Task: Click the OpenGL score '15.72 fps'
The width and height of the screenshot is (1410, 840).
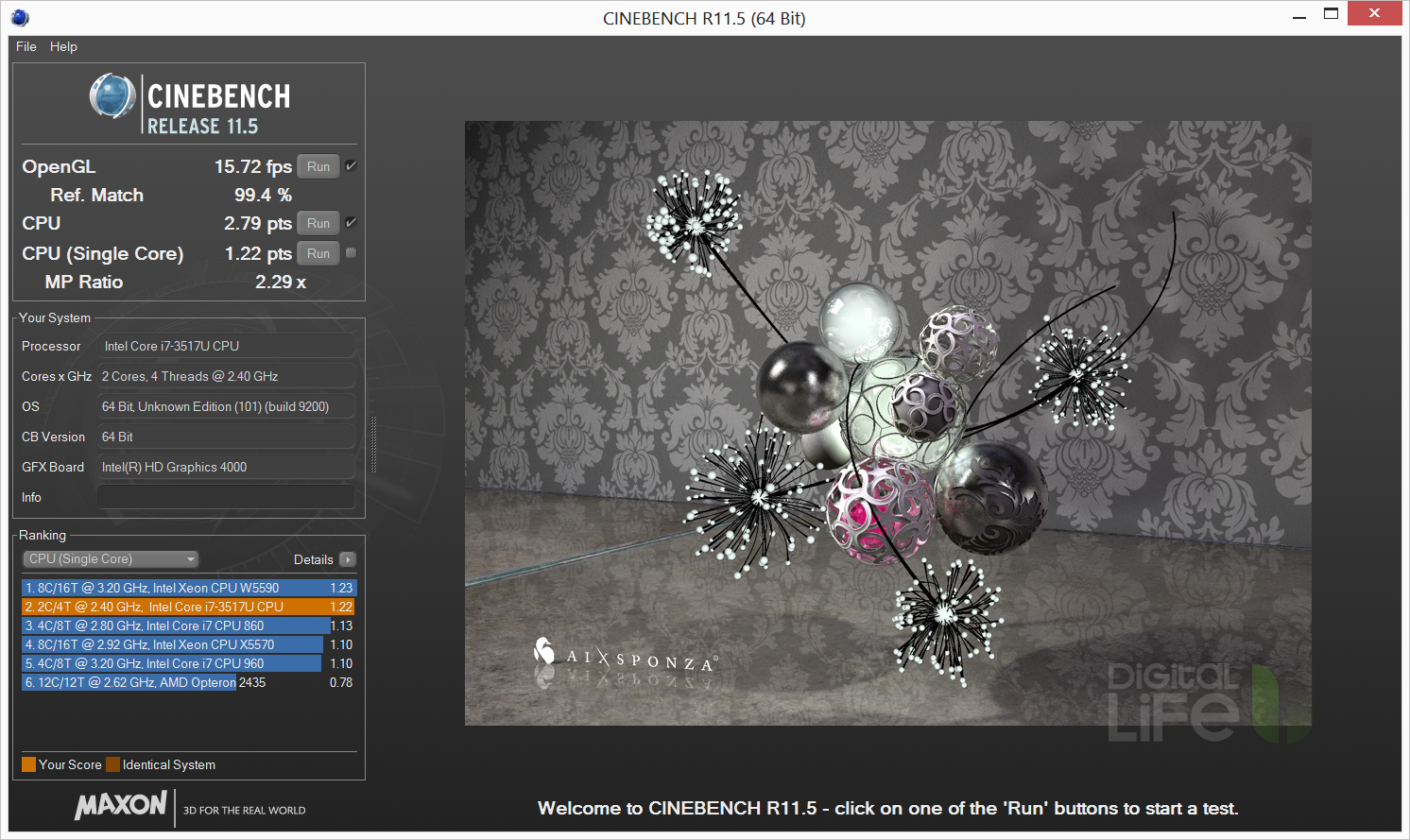Action: (x=253, y=166)
